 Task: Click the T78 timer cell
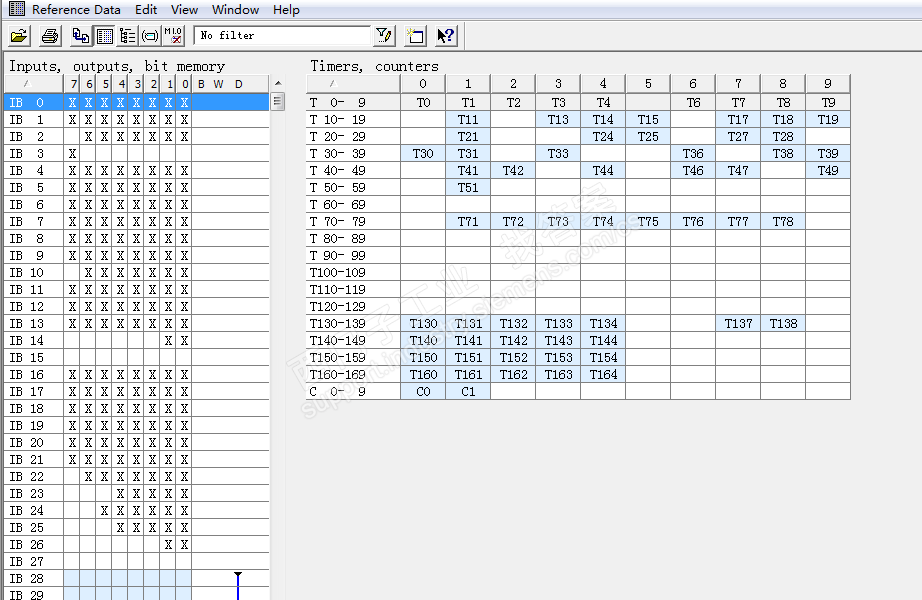782,221
